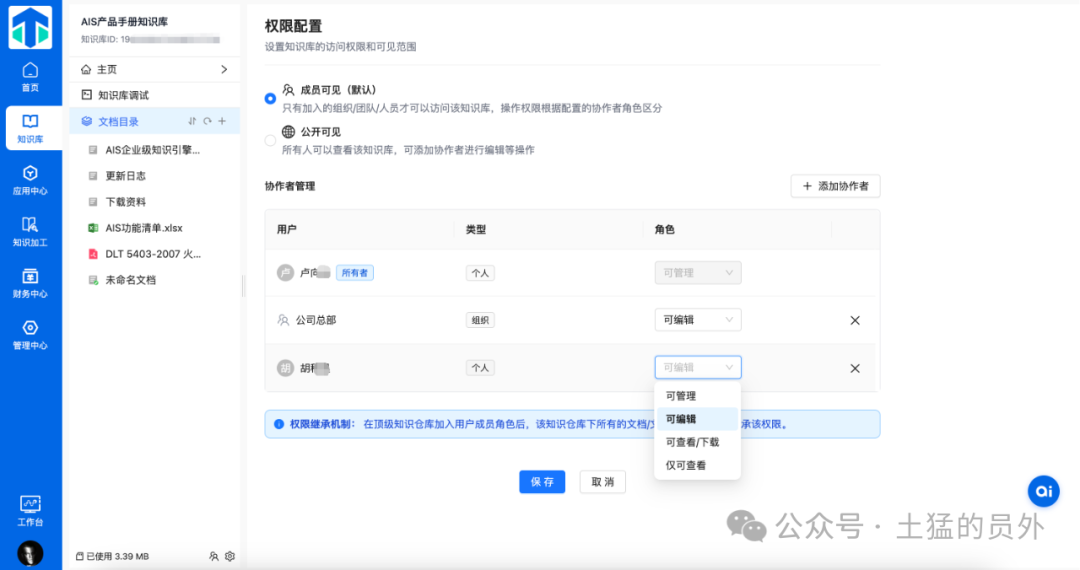Viewport: 1080px width, 570px height.
Task: Click the 用户 column header
Action: point(287,229)
